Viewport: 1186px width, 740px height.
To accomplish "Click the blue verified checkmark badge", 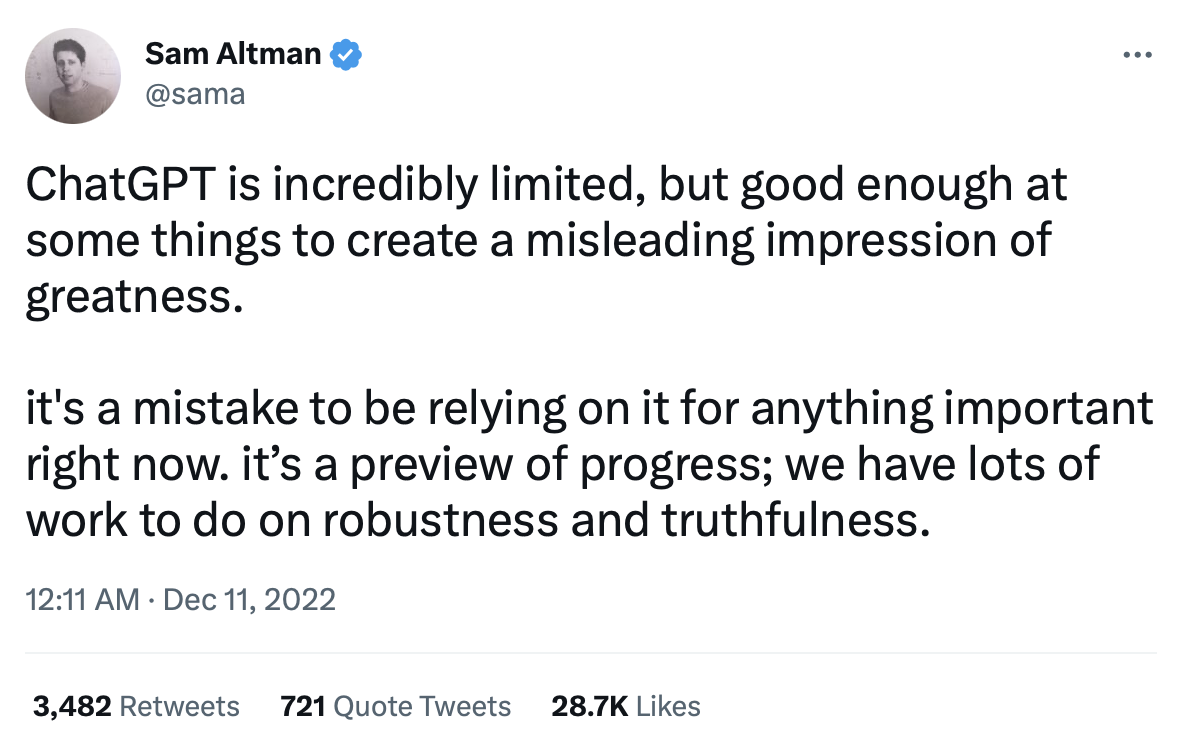I will click(x=346, y=54).
